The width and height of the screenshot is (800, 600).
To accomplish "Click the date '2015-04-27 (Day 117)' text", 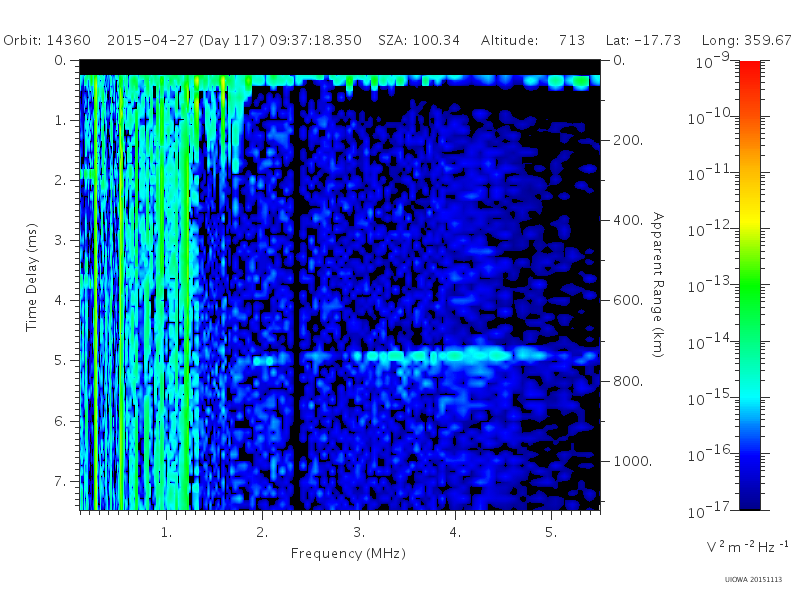I will [186, 40].
